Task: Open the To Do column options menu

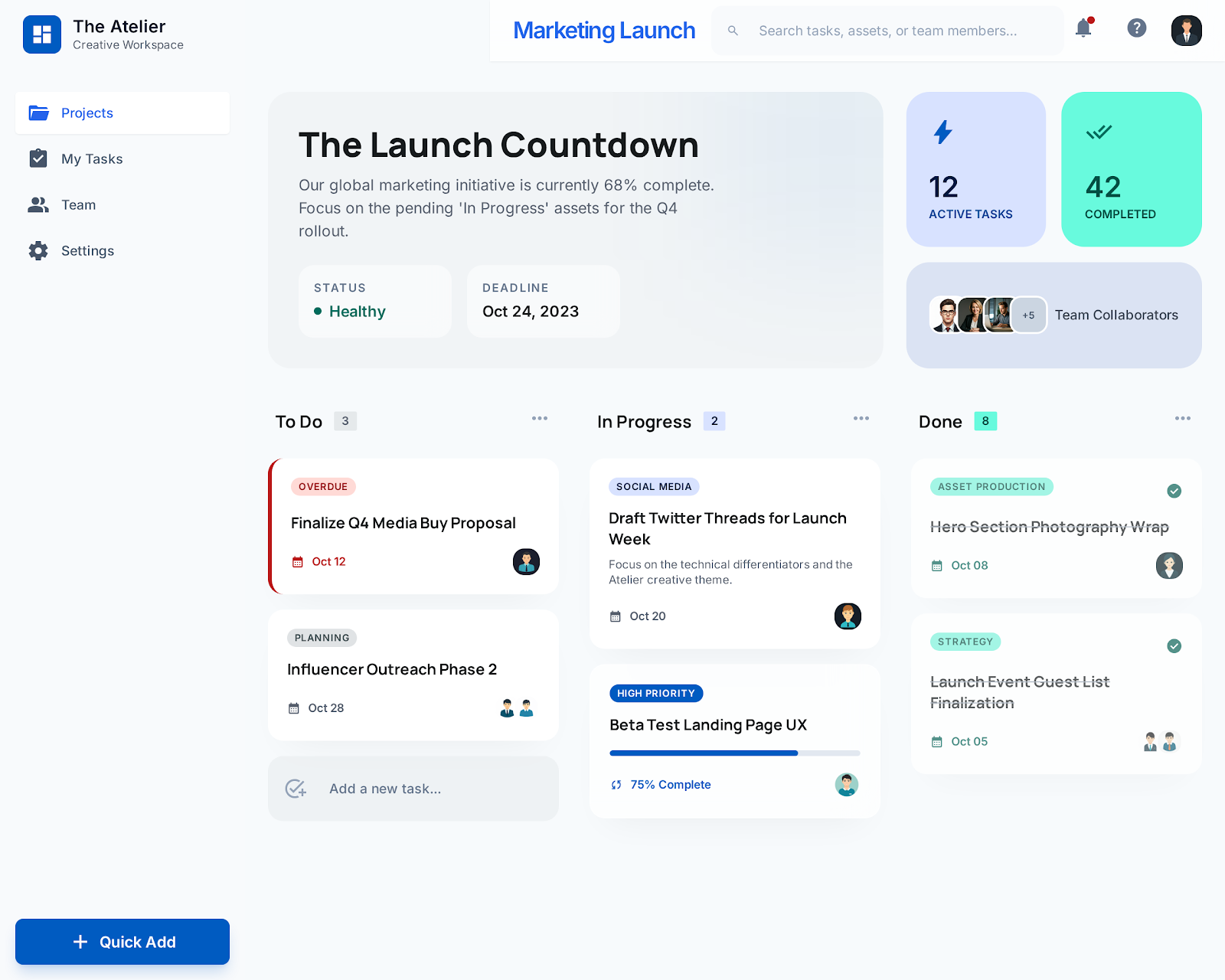Action: (x=539, y=418)
